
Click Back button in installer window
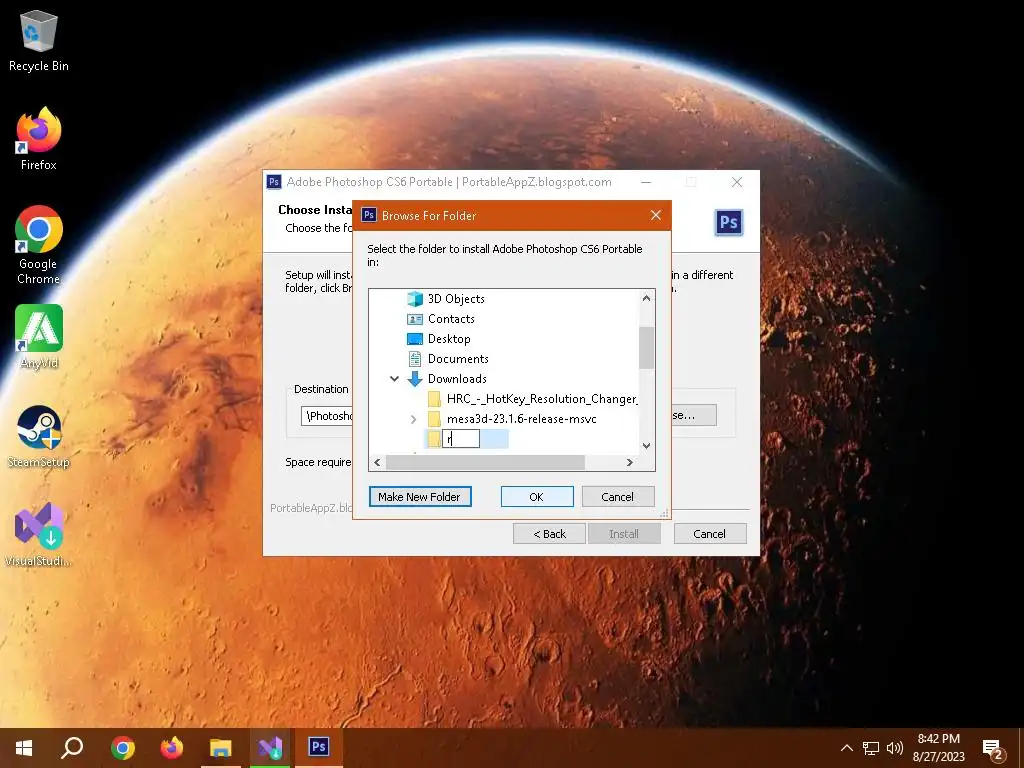click(x=549, y=534)
